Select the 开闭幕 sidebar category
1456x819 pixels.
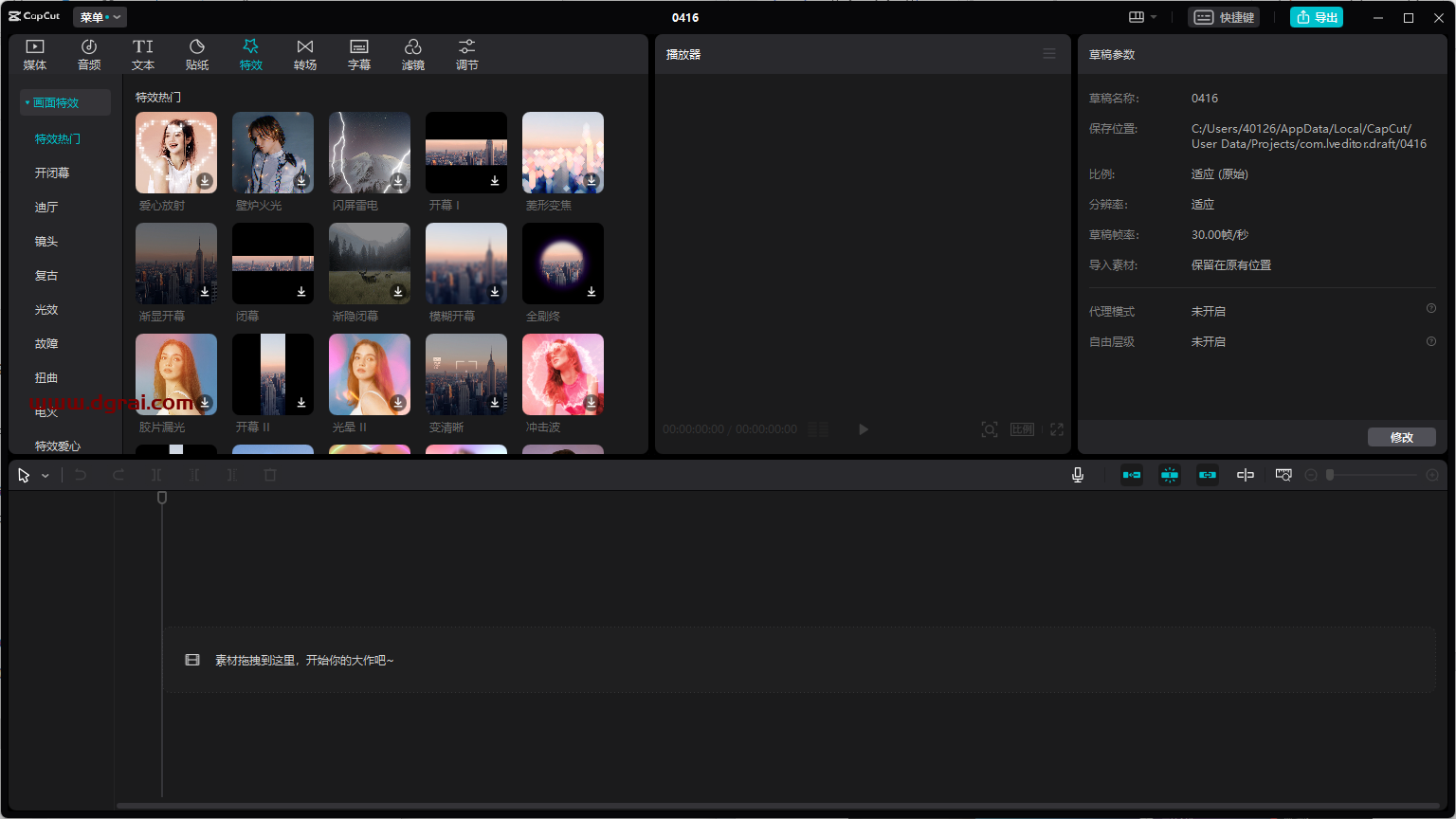[x=52, y=173]
